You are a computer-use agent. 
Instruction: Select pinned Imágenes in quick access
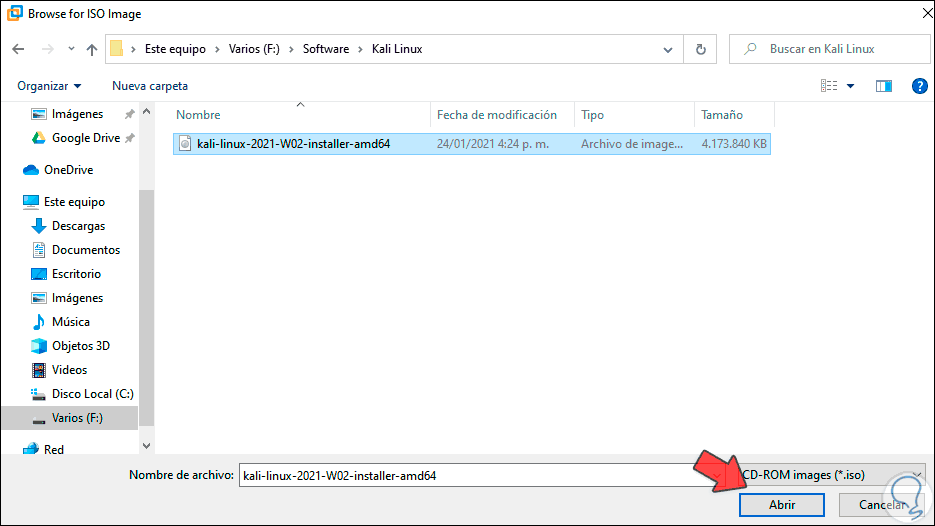pos(77,114)
